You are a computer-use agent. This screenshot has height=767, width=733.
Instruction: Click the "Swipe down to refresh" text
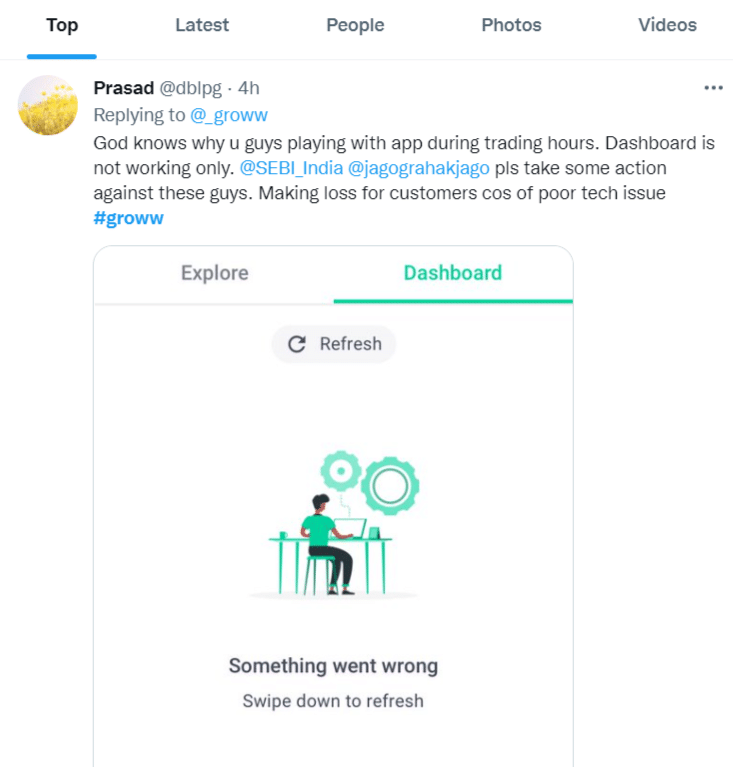pyautogui.click(x=333, y=701)
